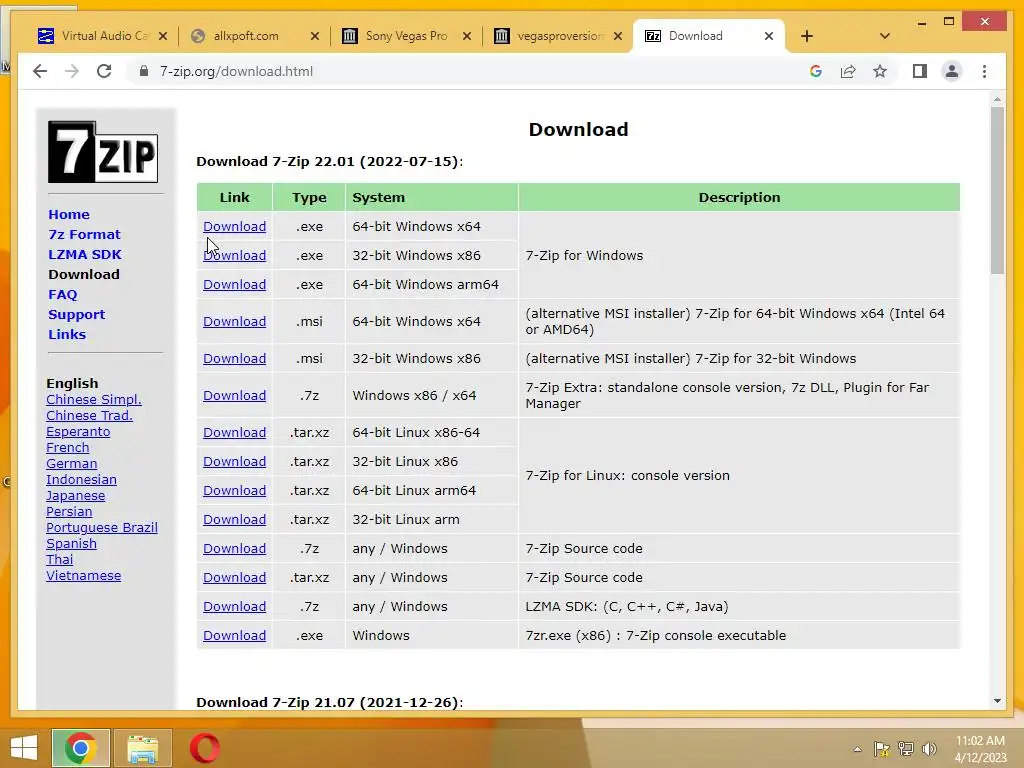
Task: Open Opera browser from the taskbar
Action: point(204,748)
